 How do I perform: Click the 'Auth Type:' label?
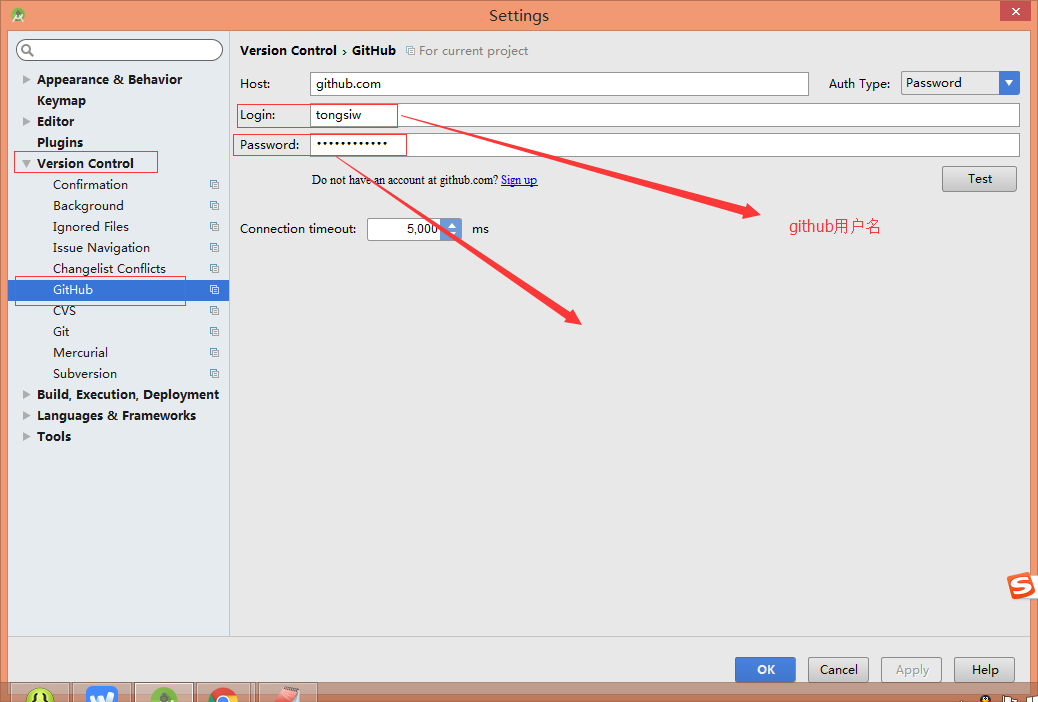859,84
